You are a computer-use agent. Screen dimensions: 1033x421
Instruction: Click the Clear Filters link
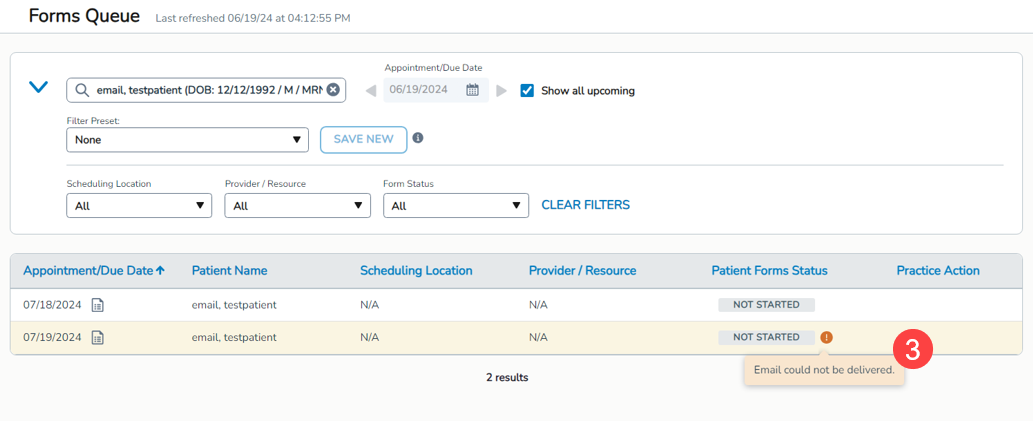point(585,205)
